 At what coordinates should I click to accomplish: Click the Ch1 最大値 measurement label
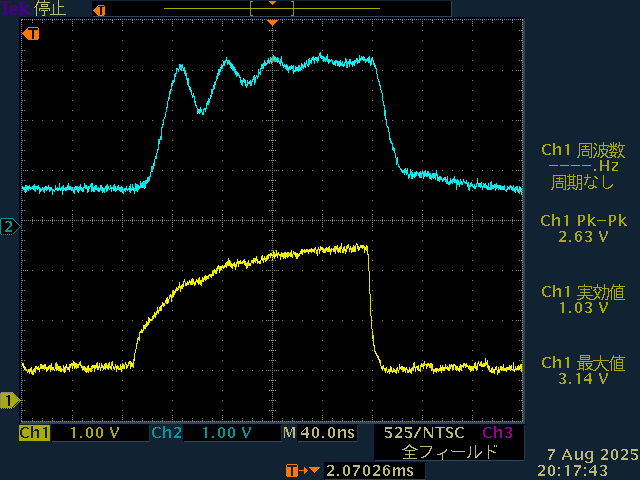coord(583,363)
